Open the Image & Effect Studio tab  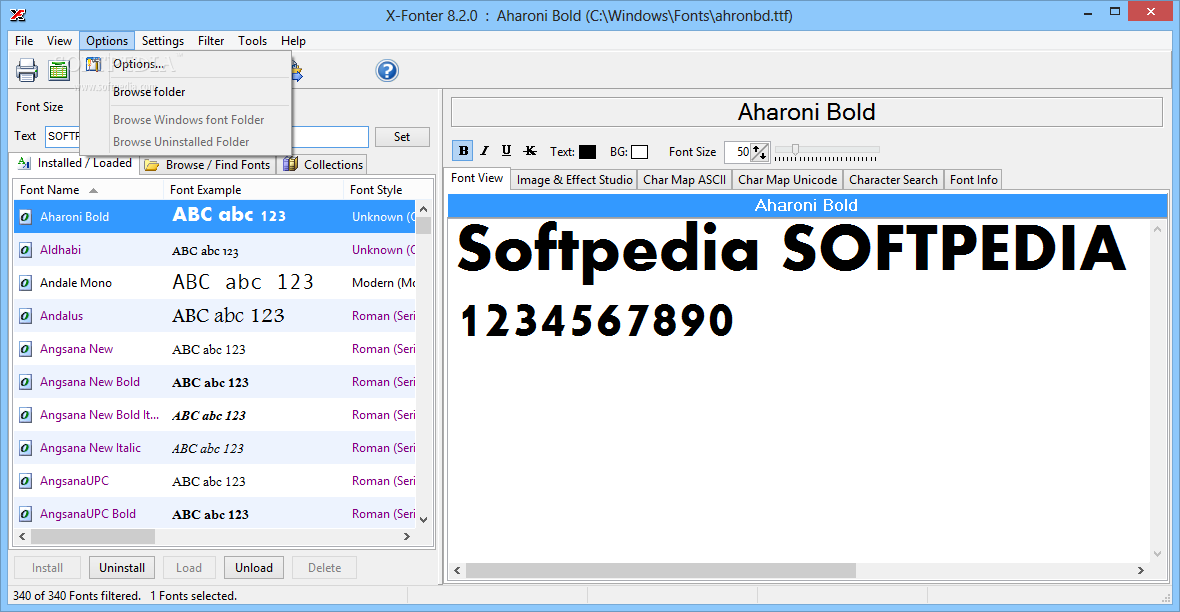(x=574, y=180)
